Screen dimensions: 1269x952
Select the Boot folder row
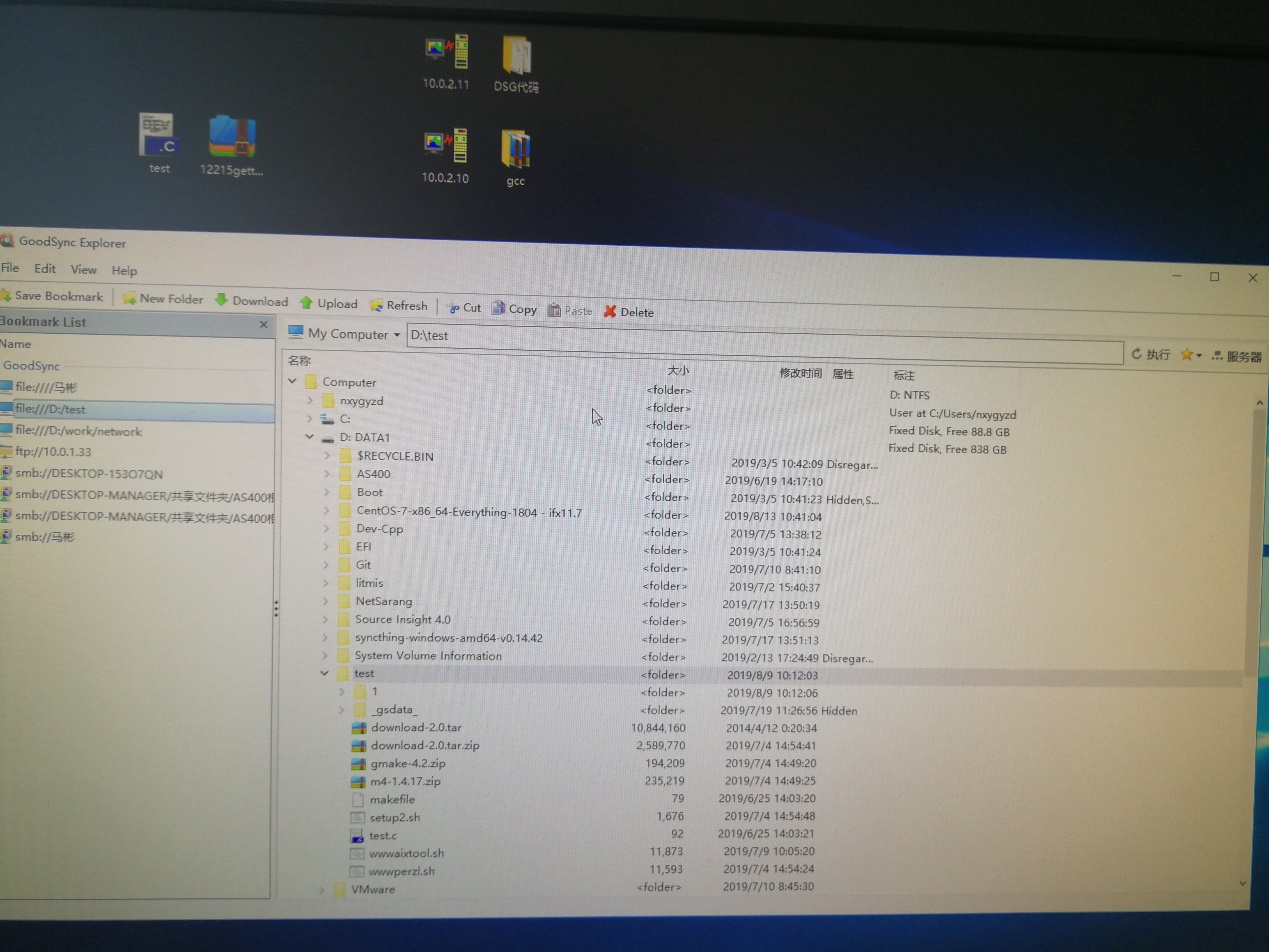(370, 492)
